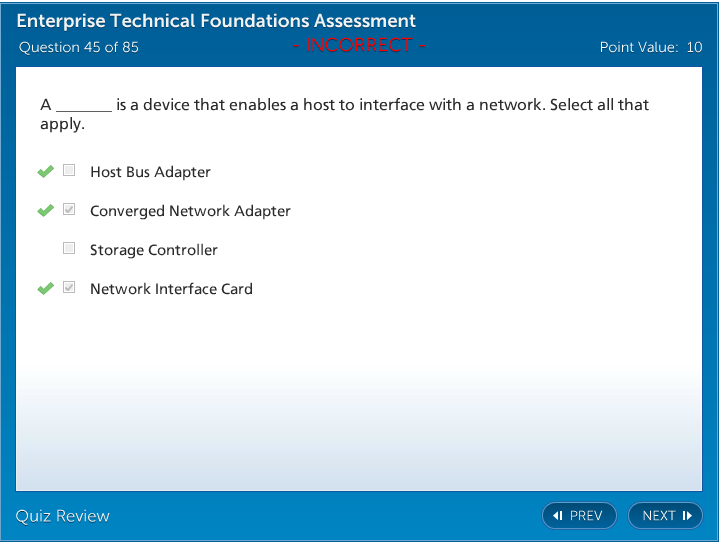
Task: Click green checkmark beside Converged Network Adapter
Action: coord(45,211)
